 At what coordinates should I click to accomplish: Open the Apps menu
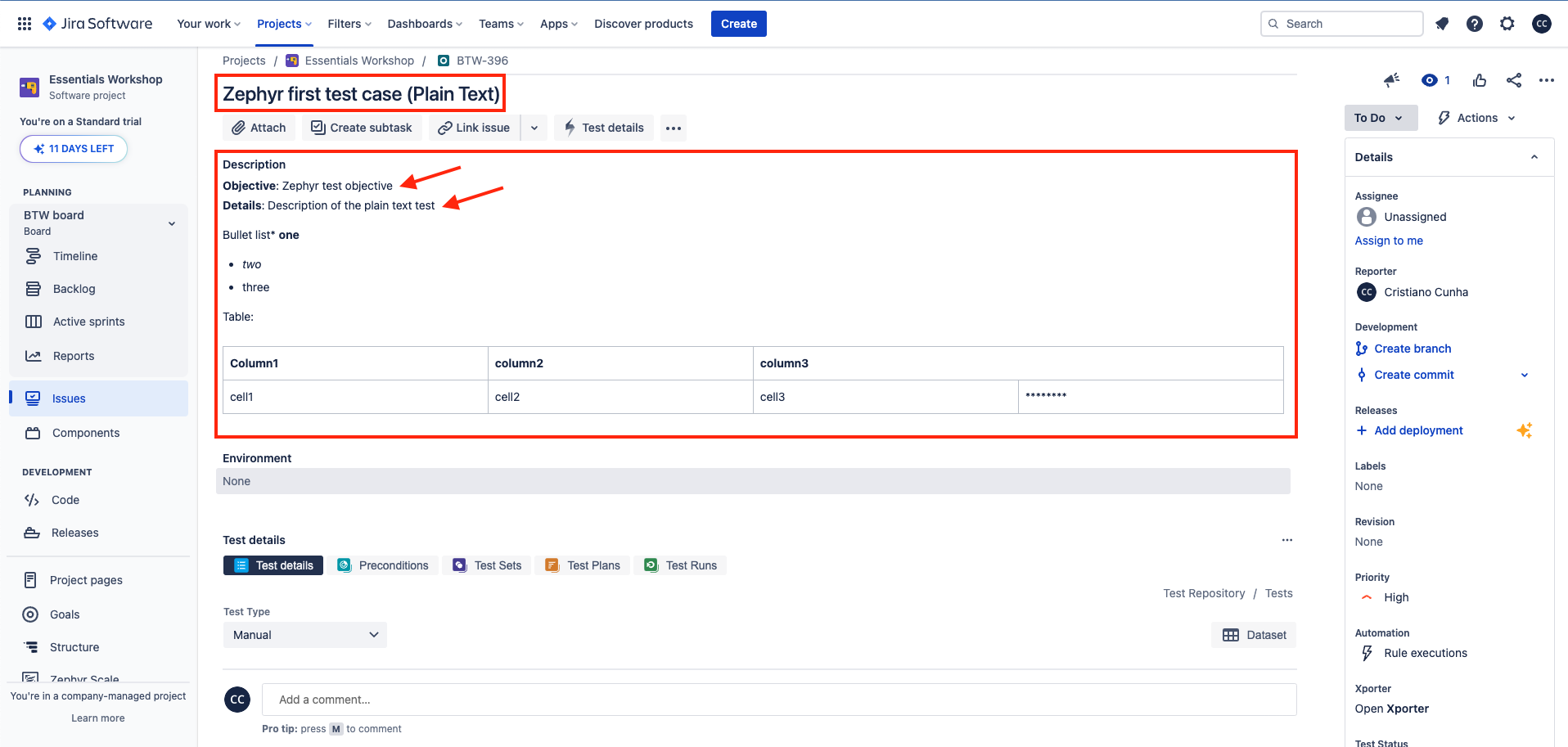click(559, 24)
